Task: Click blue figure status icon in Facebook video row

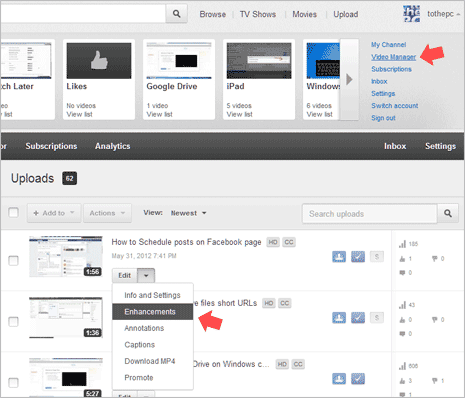Action: click(339, 257)
